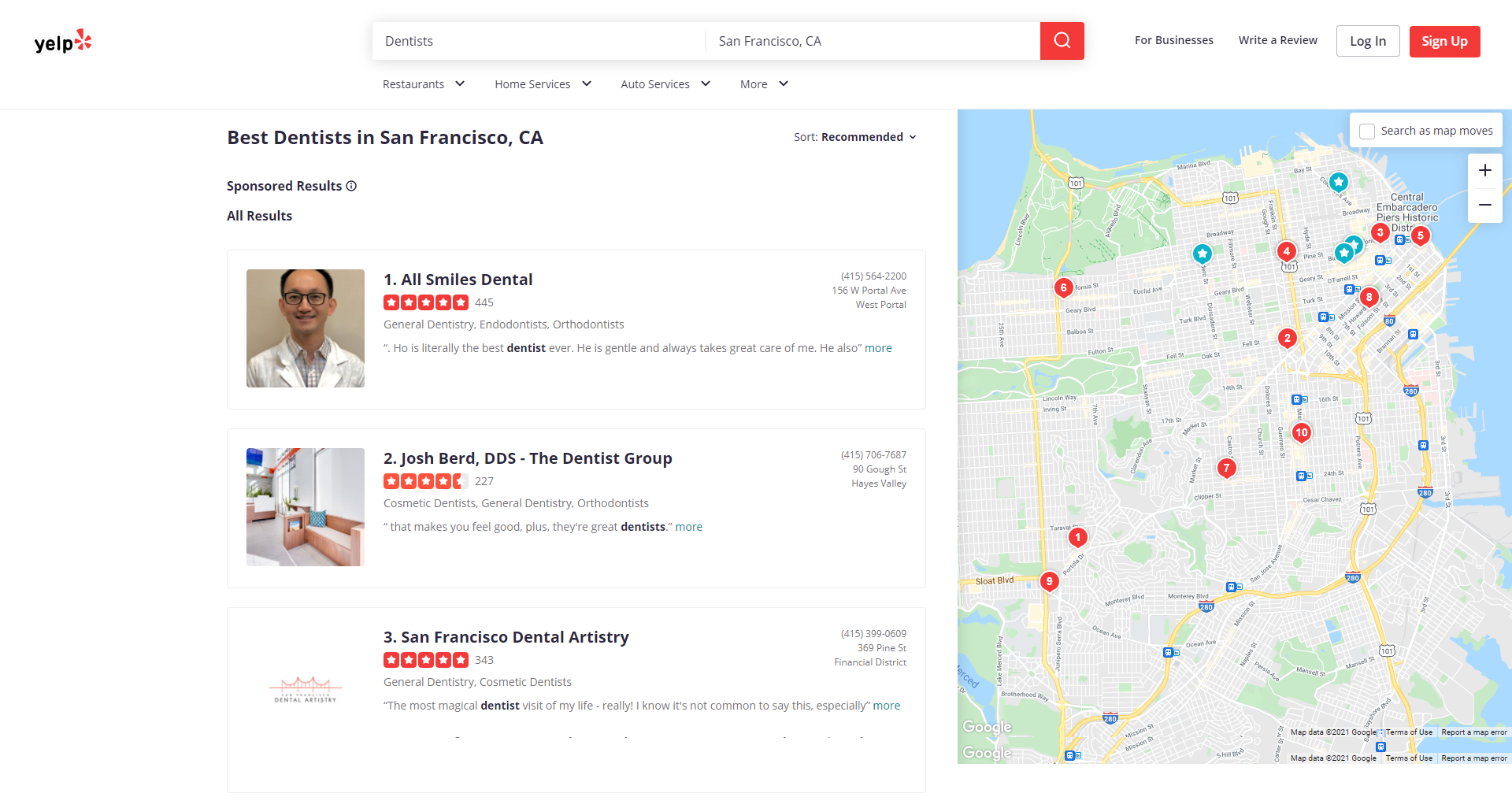Image resolution: width=1512 pixels, height=808 pixels.
Task: Change the Recommended sort order
Action: coord(862,136)
